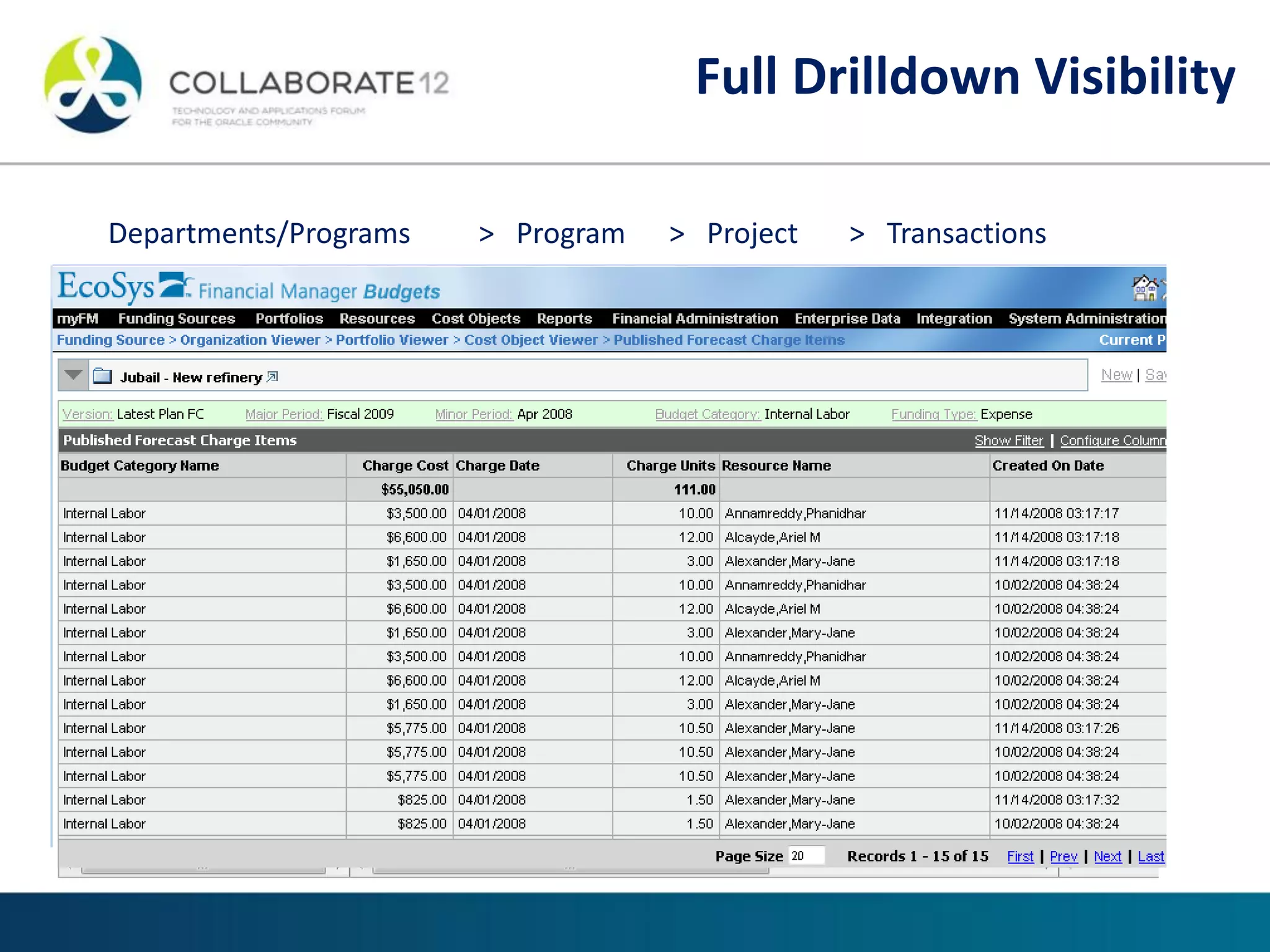Image resolution: width=1270 pixels, height=952 pixels.
Task: Click the folder icon beside Jubail
Action: [x=102, y=377]
